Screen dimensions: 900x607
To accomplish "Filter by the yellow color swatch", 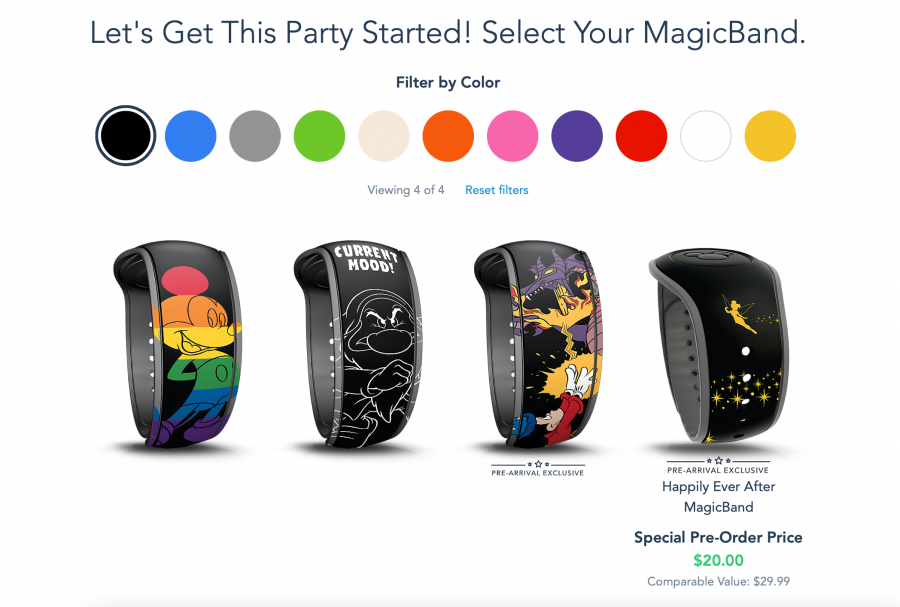I will [770, 136].
